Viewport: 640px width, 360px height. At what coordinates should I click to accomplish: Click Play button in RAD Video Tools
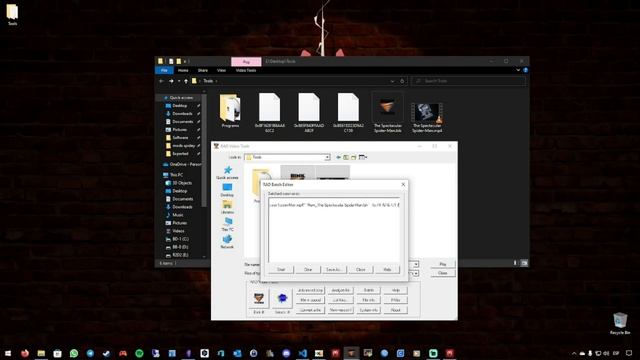[442, 264]
